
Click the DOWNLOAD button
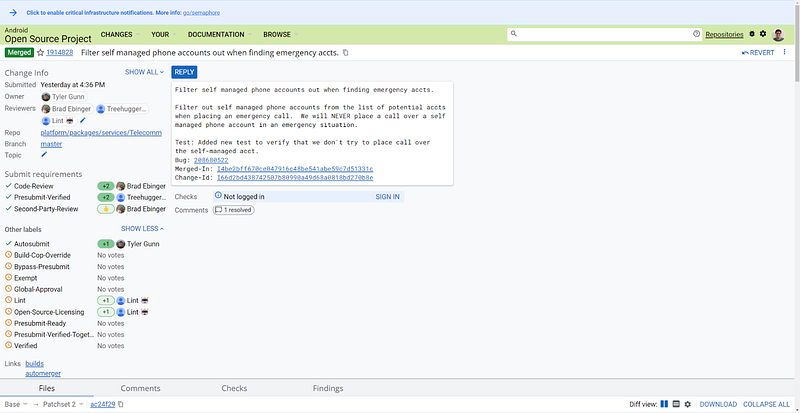click(x=718, y=404)
